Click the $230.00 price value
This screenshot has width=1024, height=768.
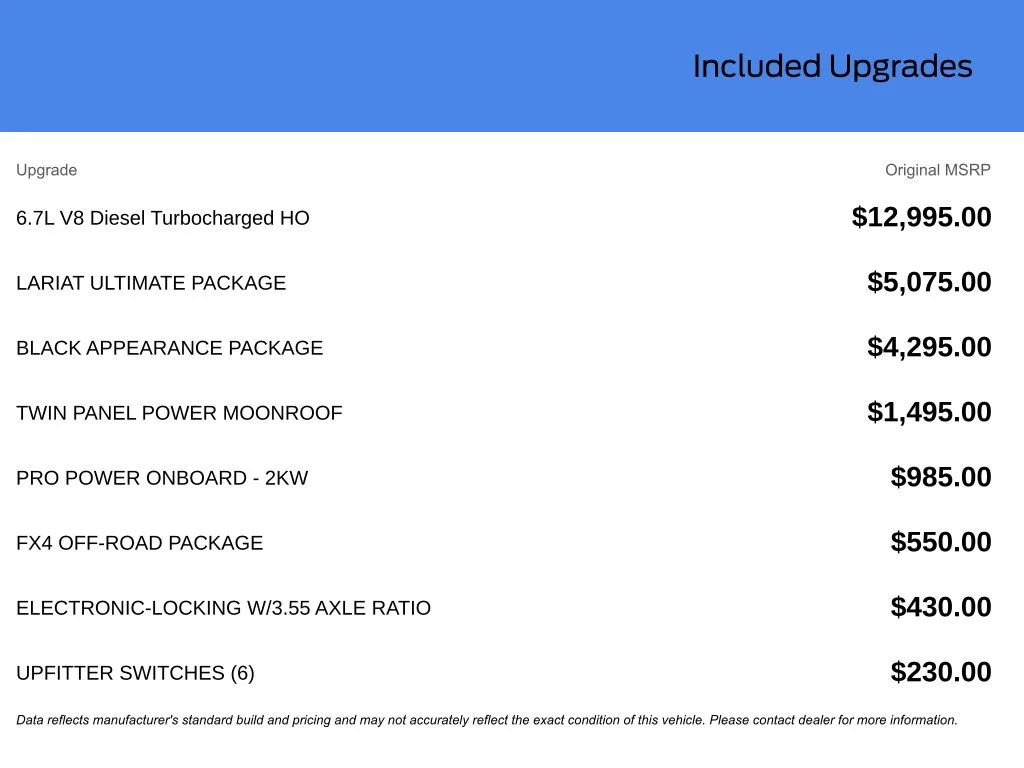941,672
